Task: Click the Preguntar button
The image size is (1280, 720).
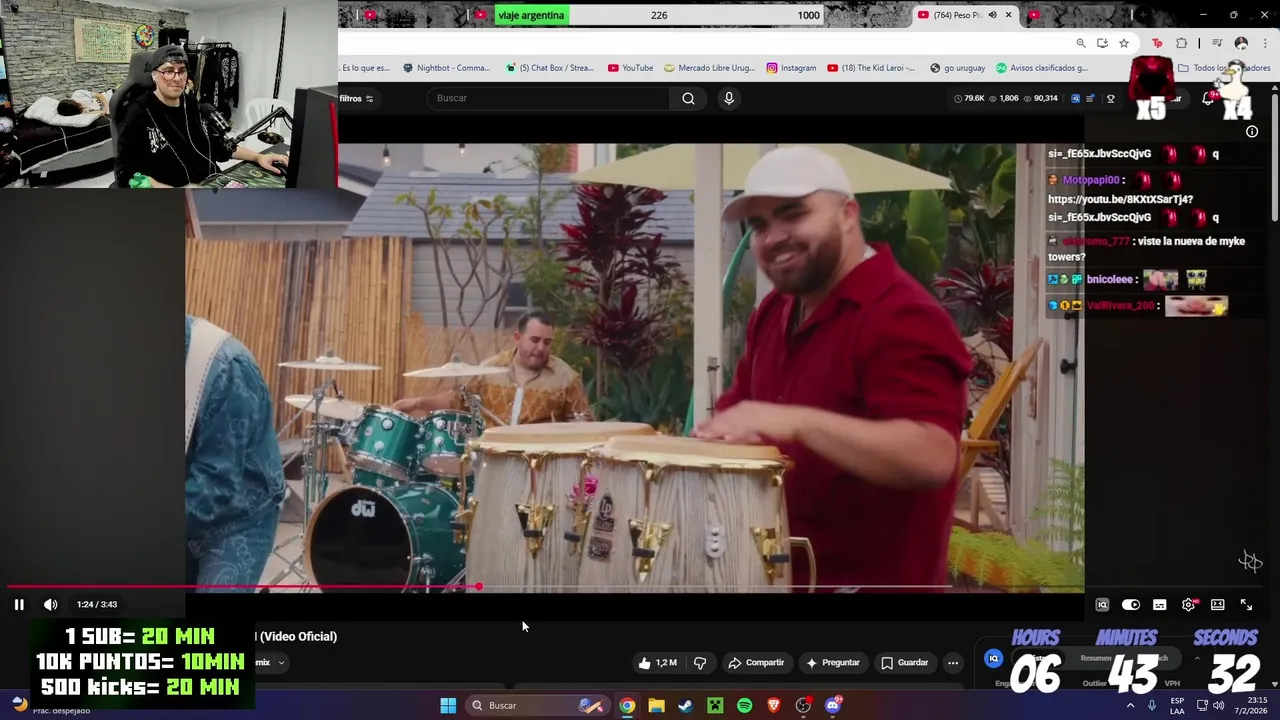Action: pos(833,662)
